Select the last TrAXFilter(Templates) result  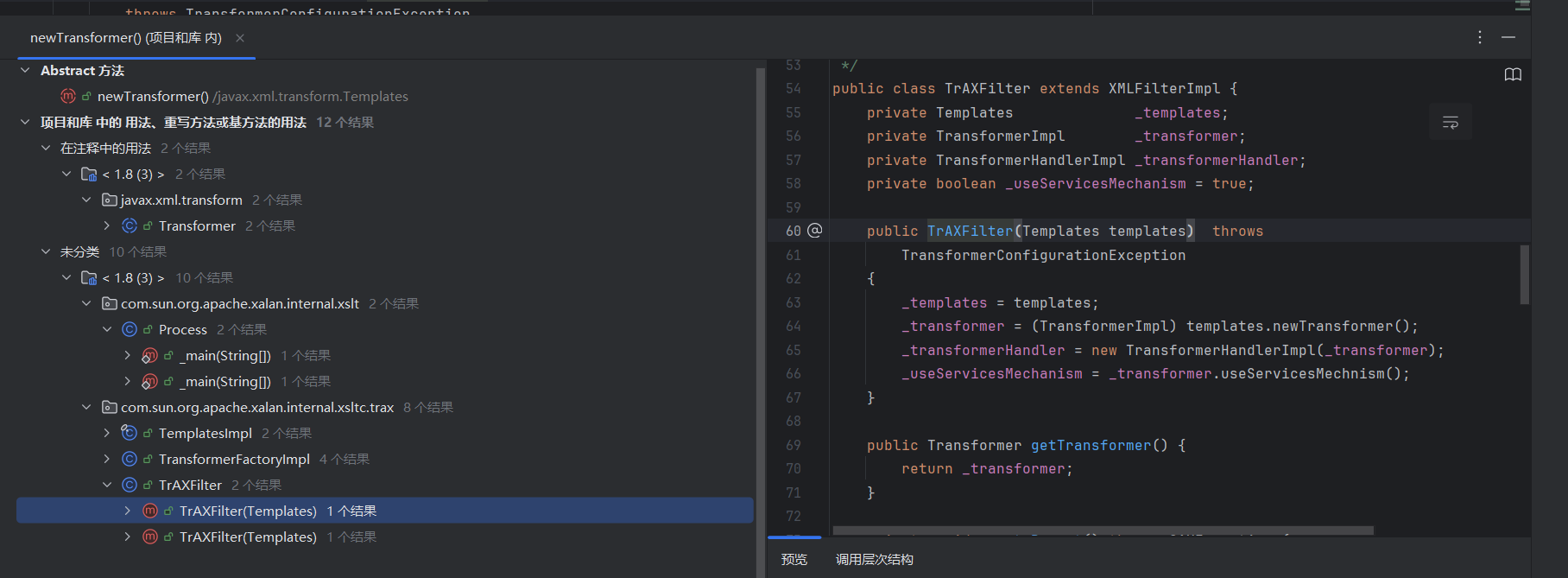click(x=248, y=537)
